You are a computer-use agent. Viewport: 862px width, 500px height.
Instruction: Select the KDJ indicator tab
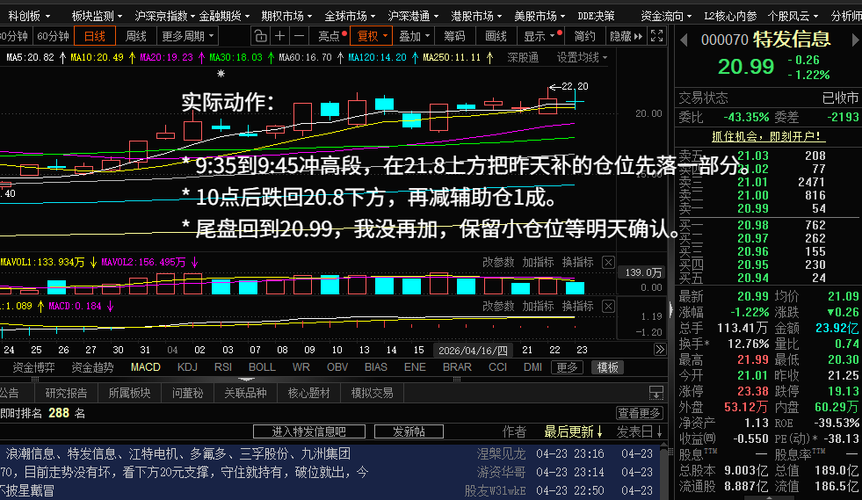click(187, 367)
